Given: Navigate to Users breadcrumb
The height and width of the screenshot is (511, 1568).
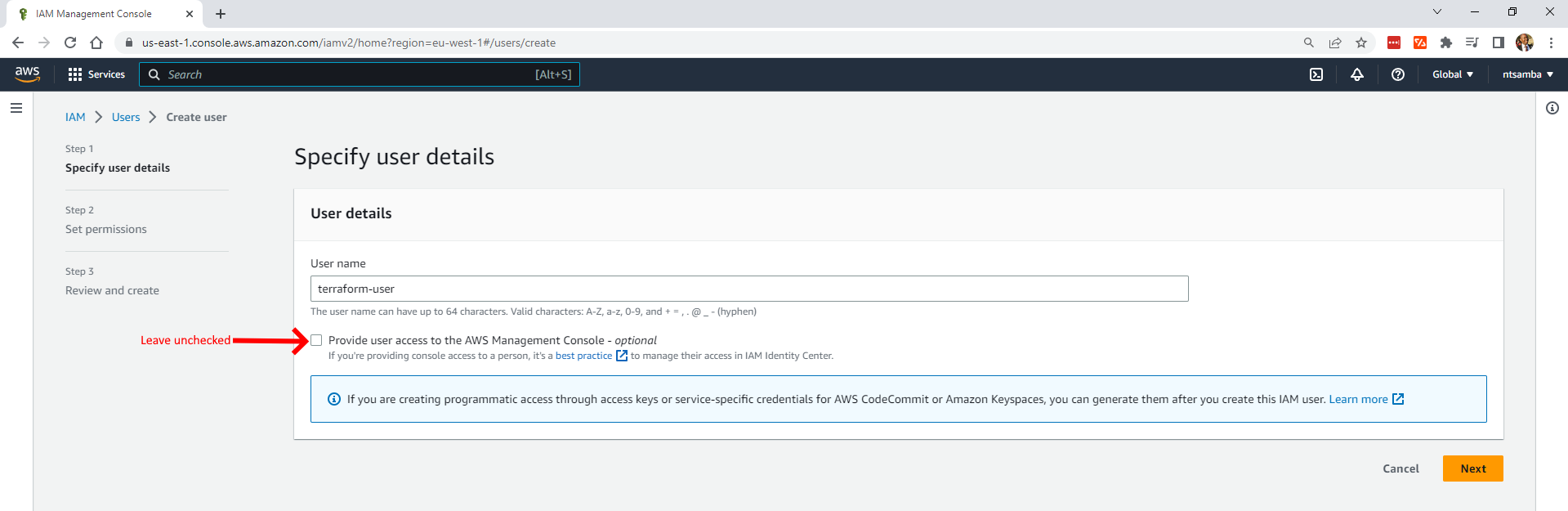Looking at the screenshot, I should pos(126,117).
